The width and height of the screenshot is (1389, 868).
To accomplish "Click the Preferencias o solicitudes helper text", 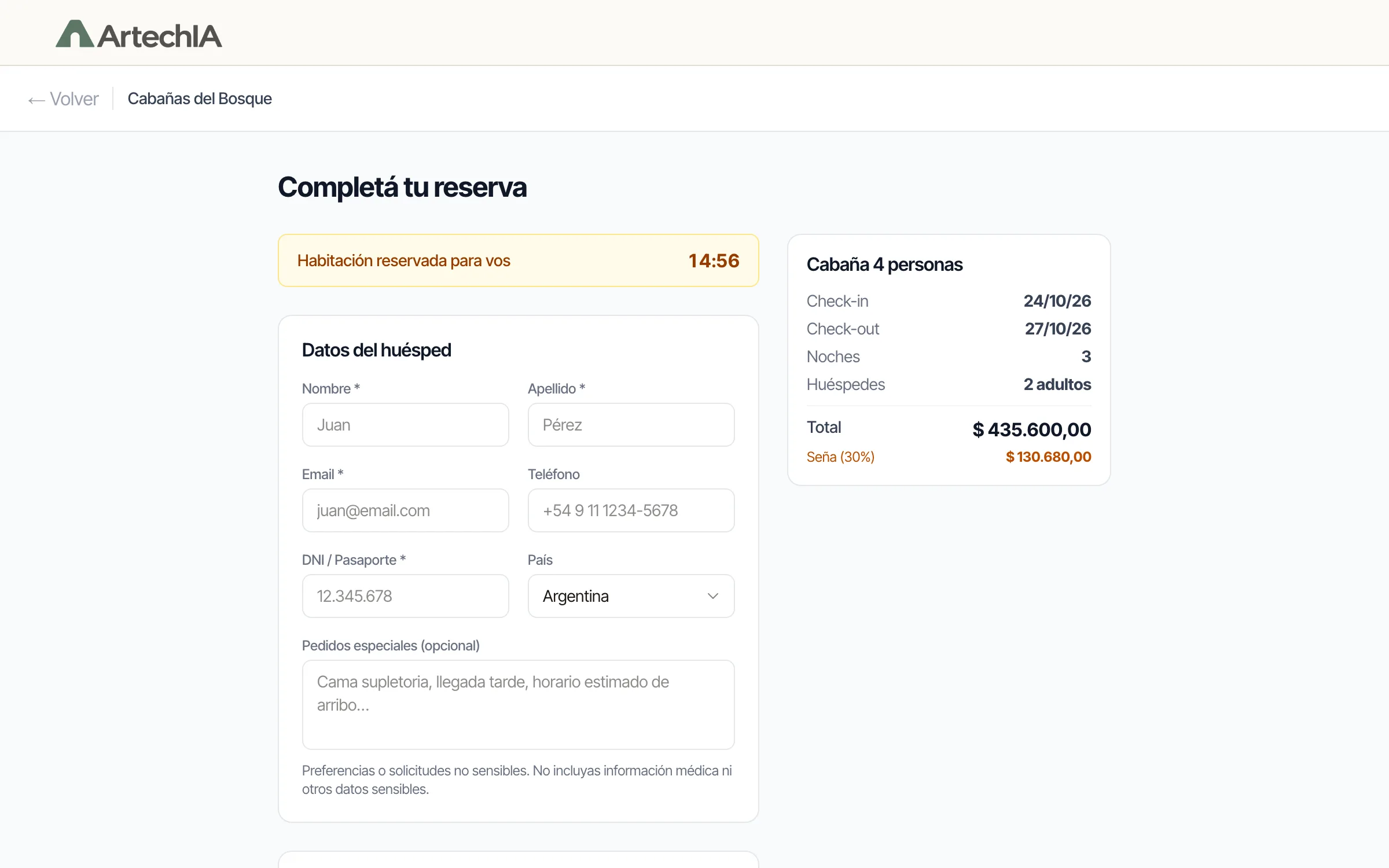I will point(517,780).
